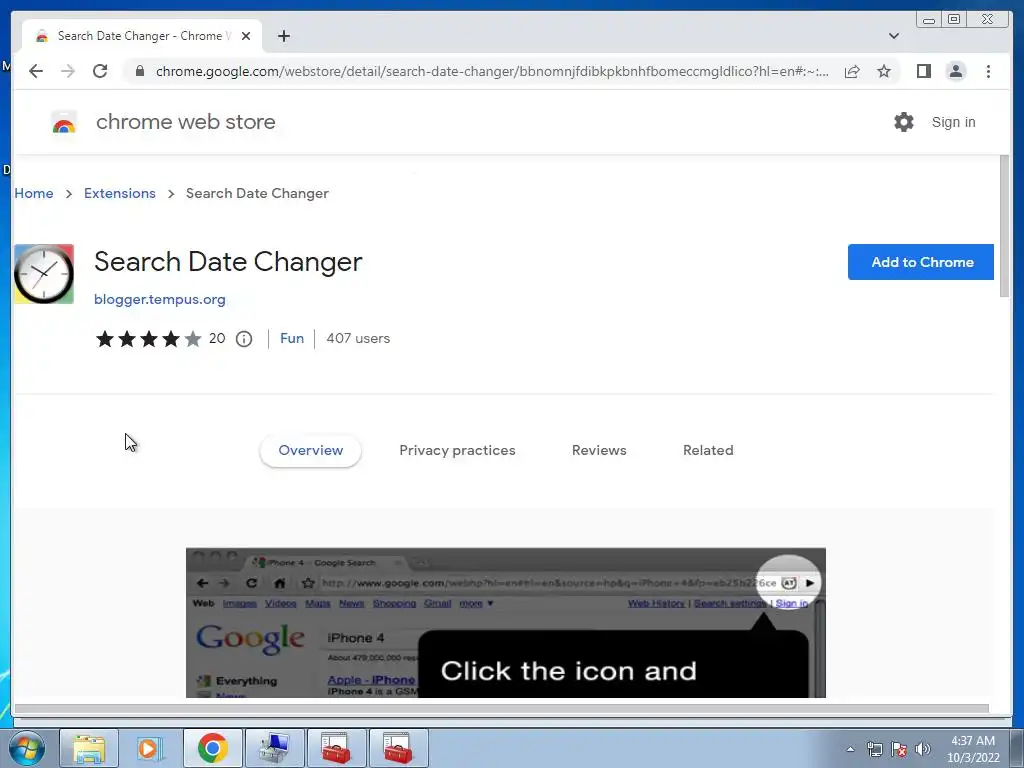Open Action Center flag icon
This screenshot has height=768, width=1024.
pyautogui.click(x=899, y=749)
